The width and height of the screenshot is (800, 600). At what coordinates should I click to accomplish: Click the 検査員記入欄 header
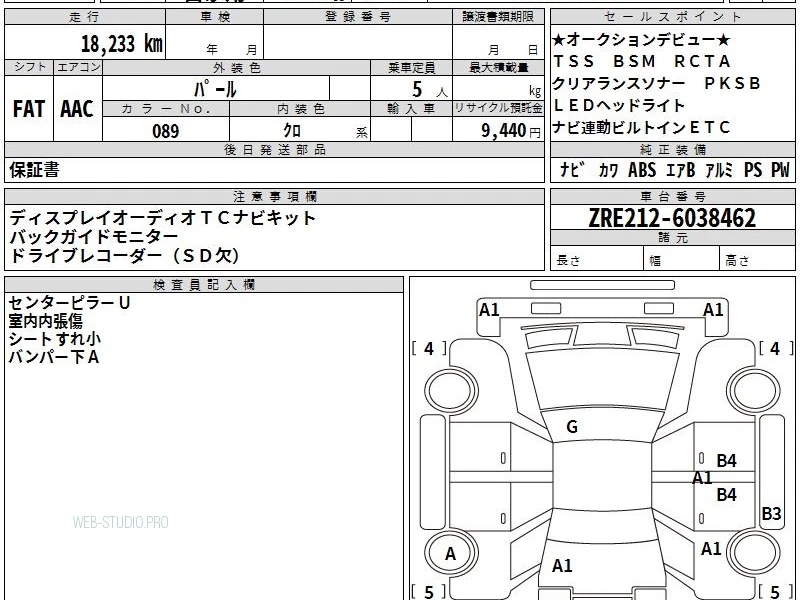[204, 285]
